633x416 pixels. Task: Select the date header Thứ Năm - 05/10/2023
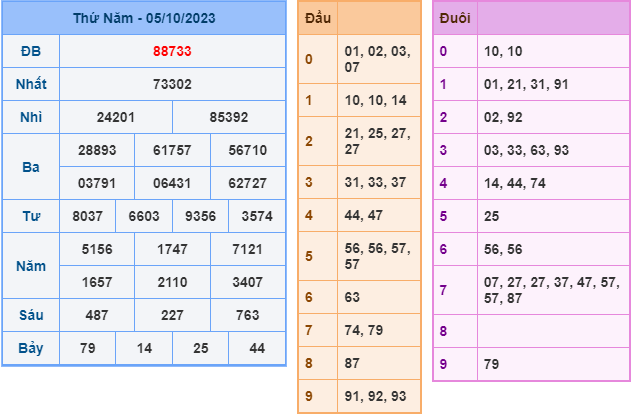[x=144, y=18]
